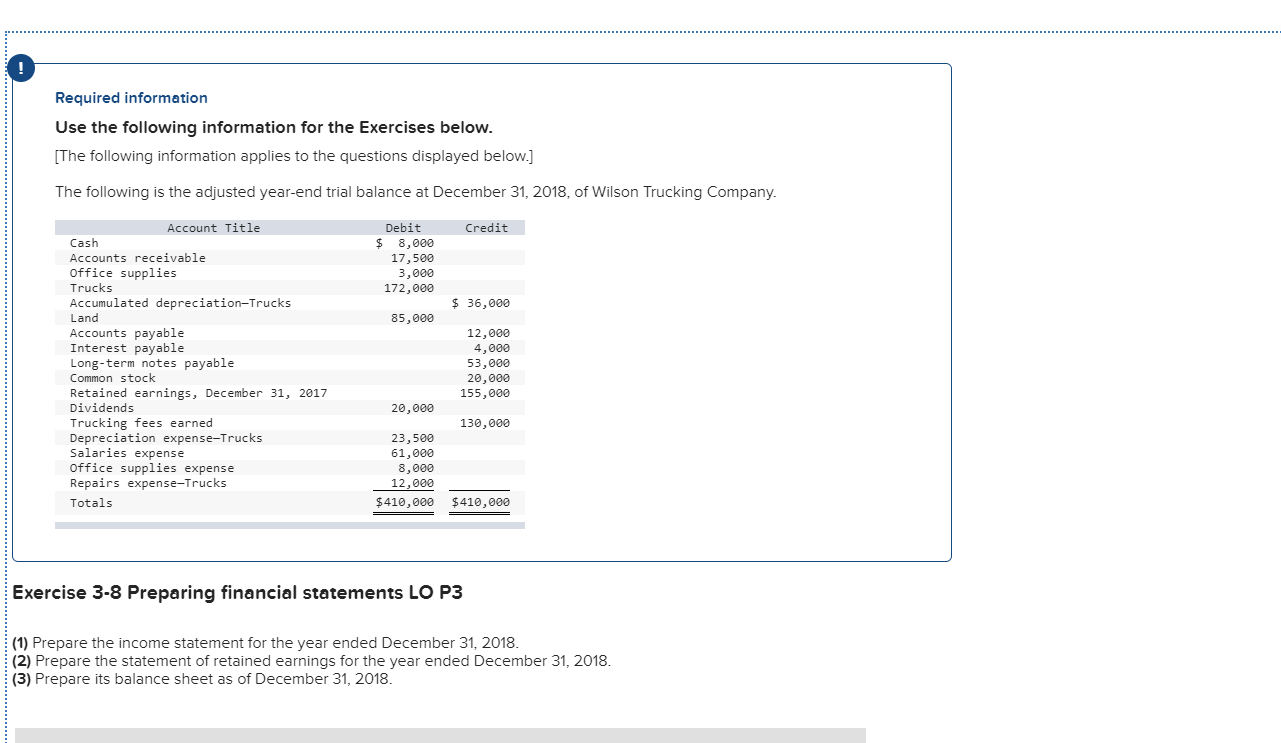
Task: Click instruction (1) Prepare the income statement
Action: coord(266,643)
